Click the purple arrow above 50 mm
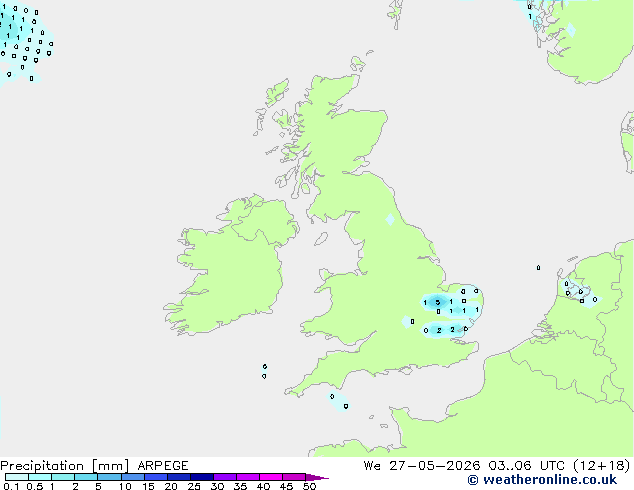 [317, 477]
